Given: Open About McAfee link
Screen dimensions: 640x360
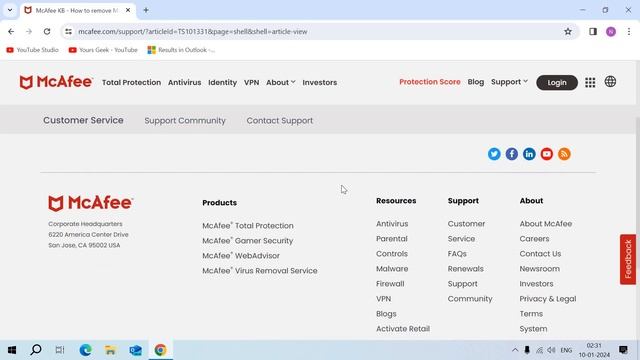Looking at the screenshot, I should point(546,224).
